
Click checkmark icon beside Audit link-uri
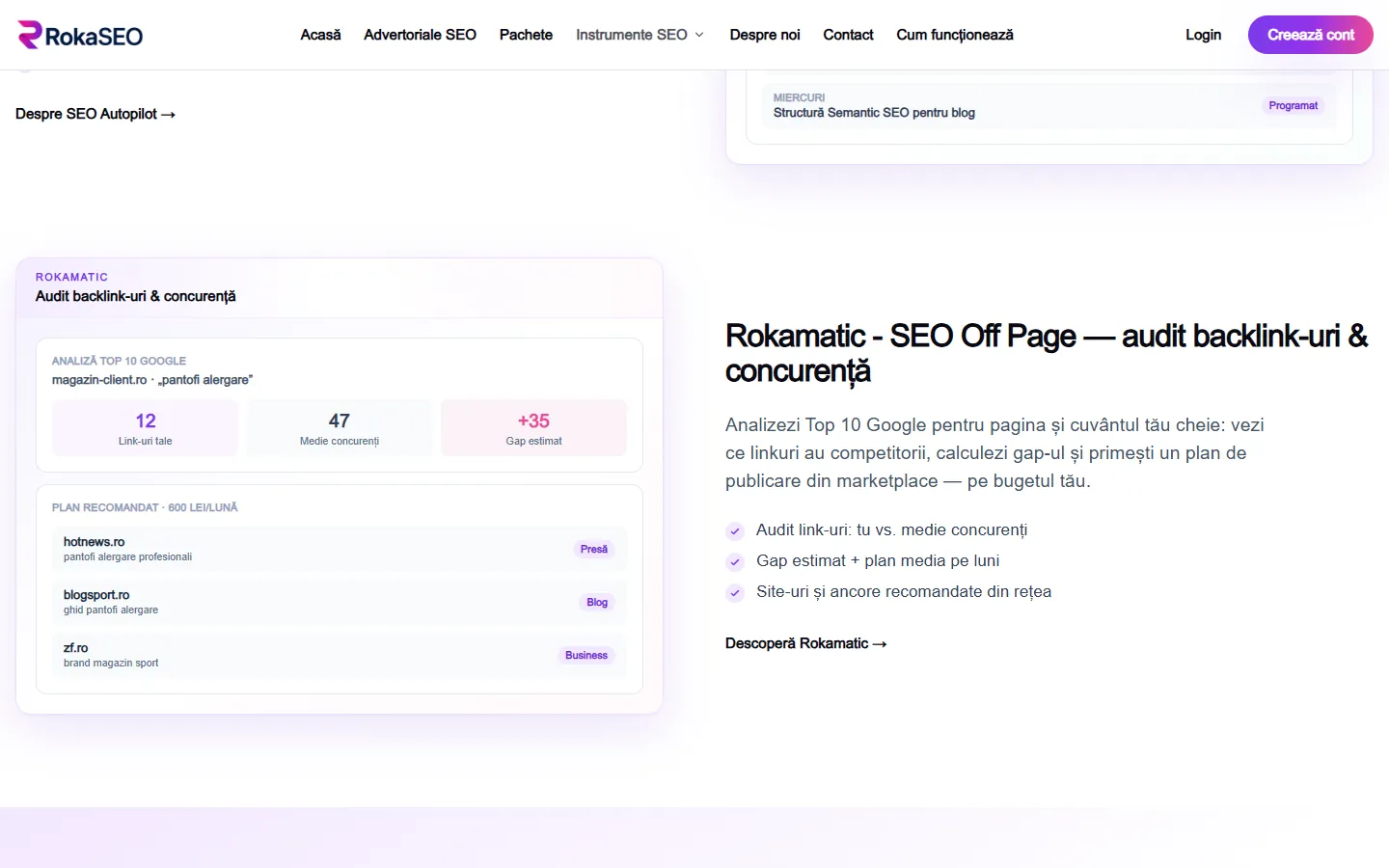735,531
